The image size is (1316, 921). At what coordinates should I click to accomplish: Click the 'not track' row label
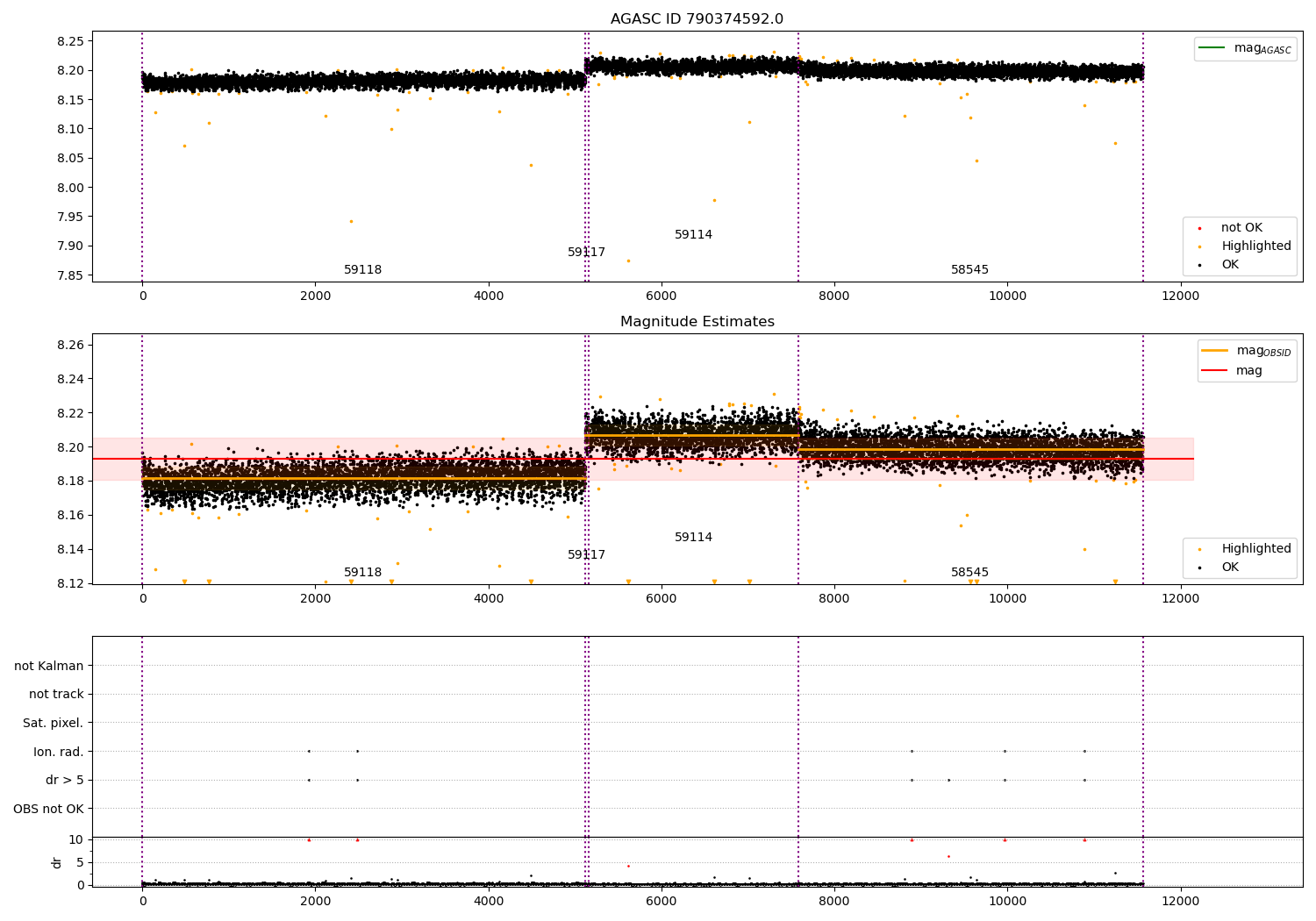[56, 695]
